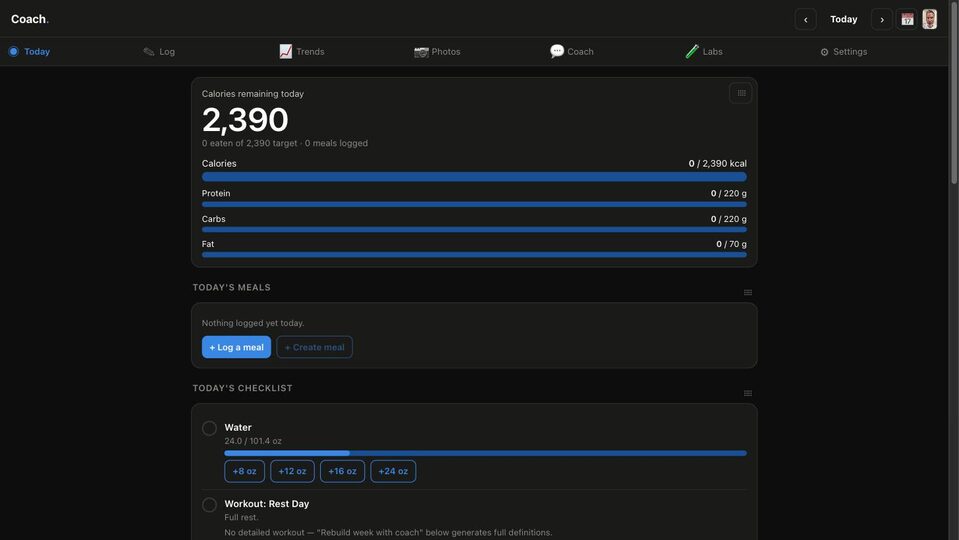Click the TODAY'S CHECKLIST heading
959x540 pixels.
pos(242,388)
